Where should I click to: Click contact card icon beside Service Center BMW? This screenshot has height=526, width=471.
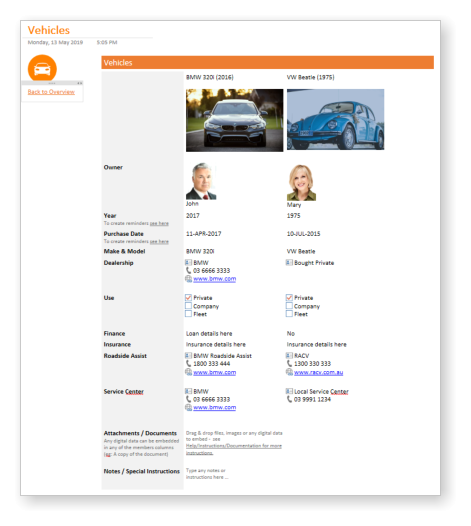tap(189, 391)
